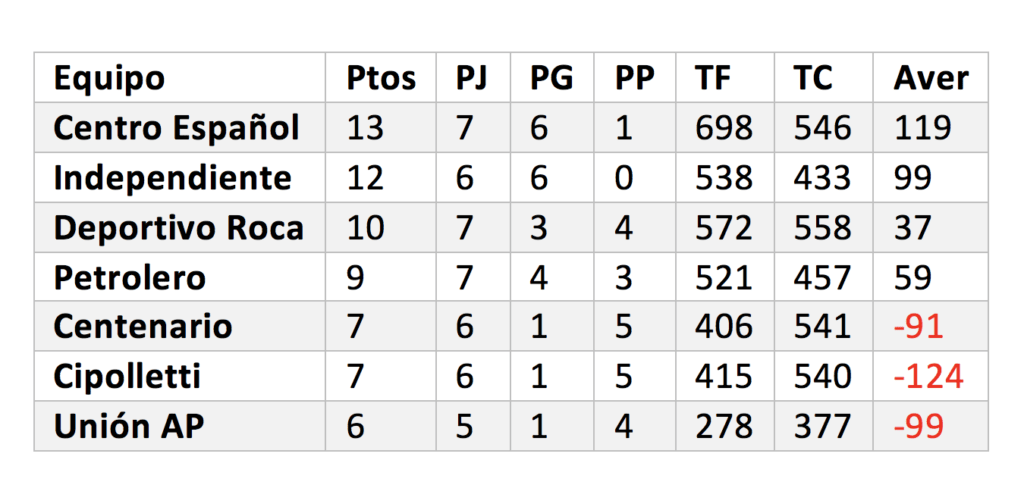Click the red -91 average value
The width and height of the screenshot is (1024, 485).
point(918,326)
